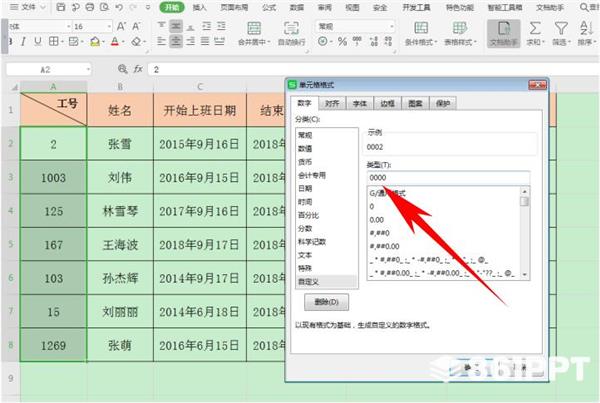Image resolution: width=600 pixels, height=403 pixels.
Task: Click the Fill Color bucket icon
Action: tap(95, 41)
